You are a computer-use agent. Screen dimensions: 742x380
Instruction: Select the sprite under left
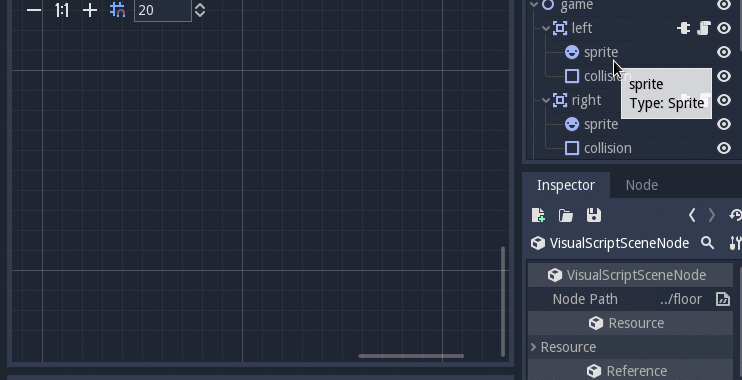(601, 52)
